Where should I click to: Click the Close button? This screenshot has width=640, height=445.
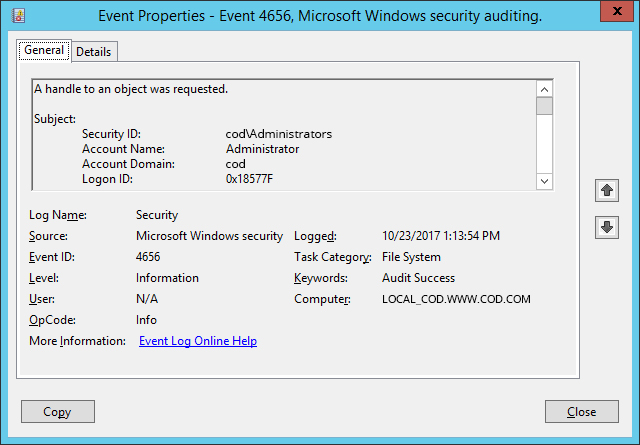[x=582, y=412]
